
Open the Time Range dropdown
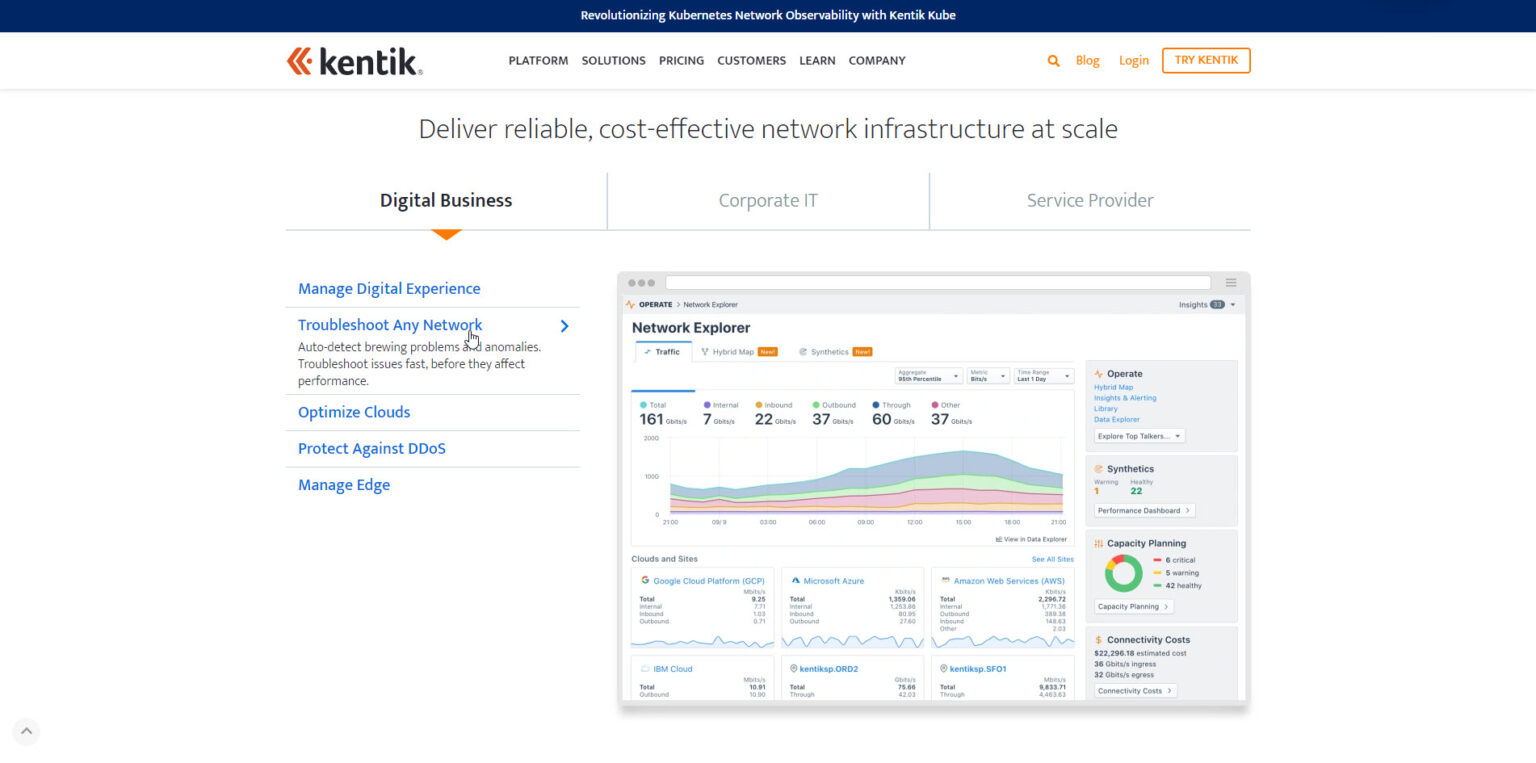1042,375
